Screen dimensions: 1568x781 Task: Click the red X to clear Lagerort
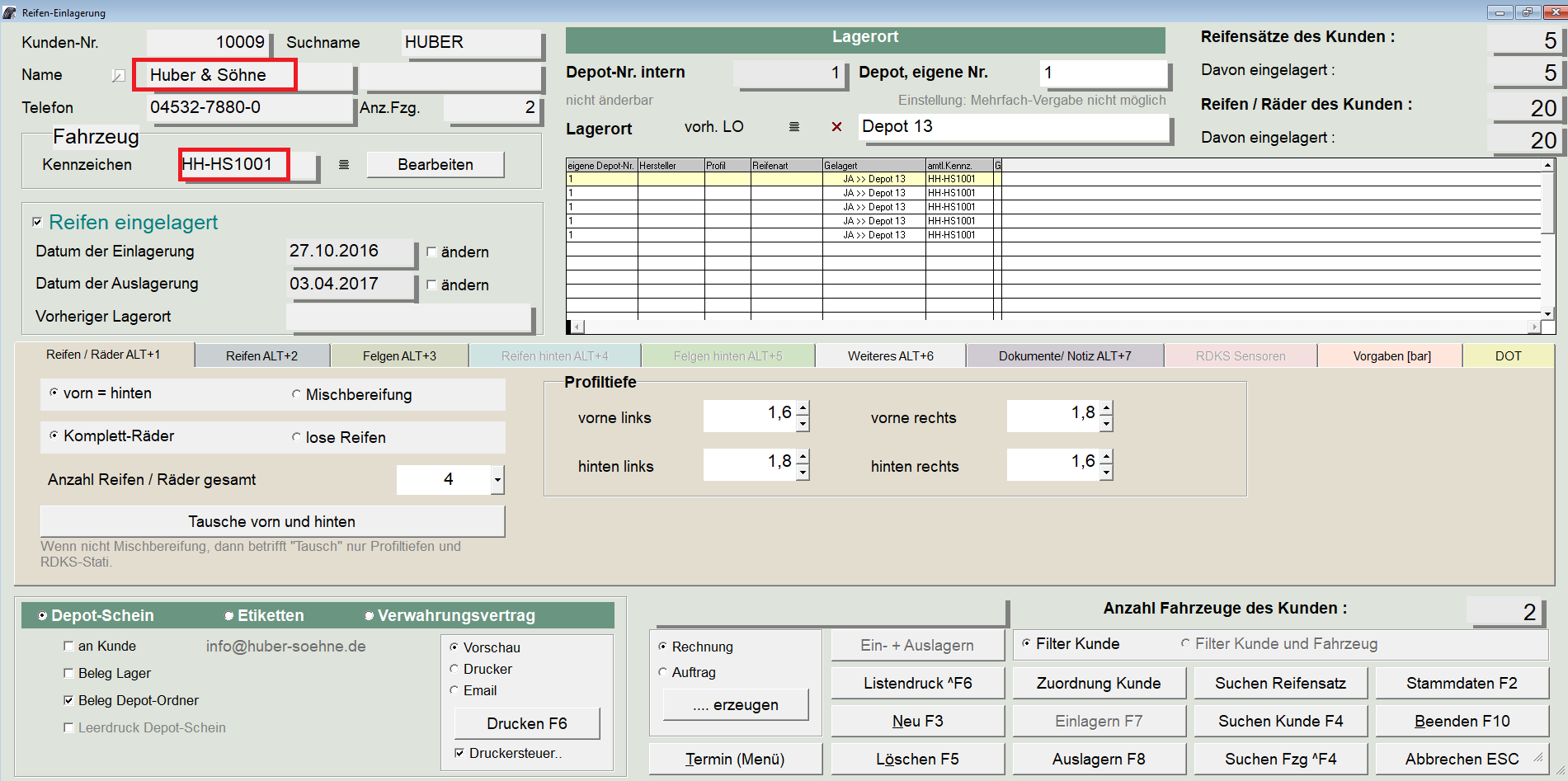[836, 127]
